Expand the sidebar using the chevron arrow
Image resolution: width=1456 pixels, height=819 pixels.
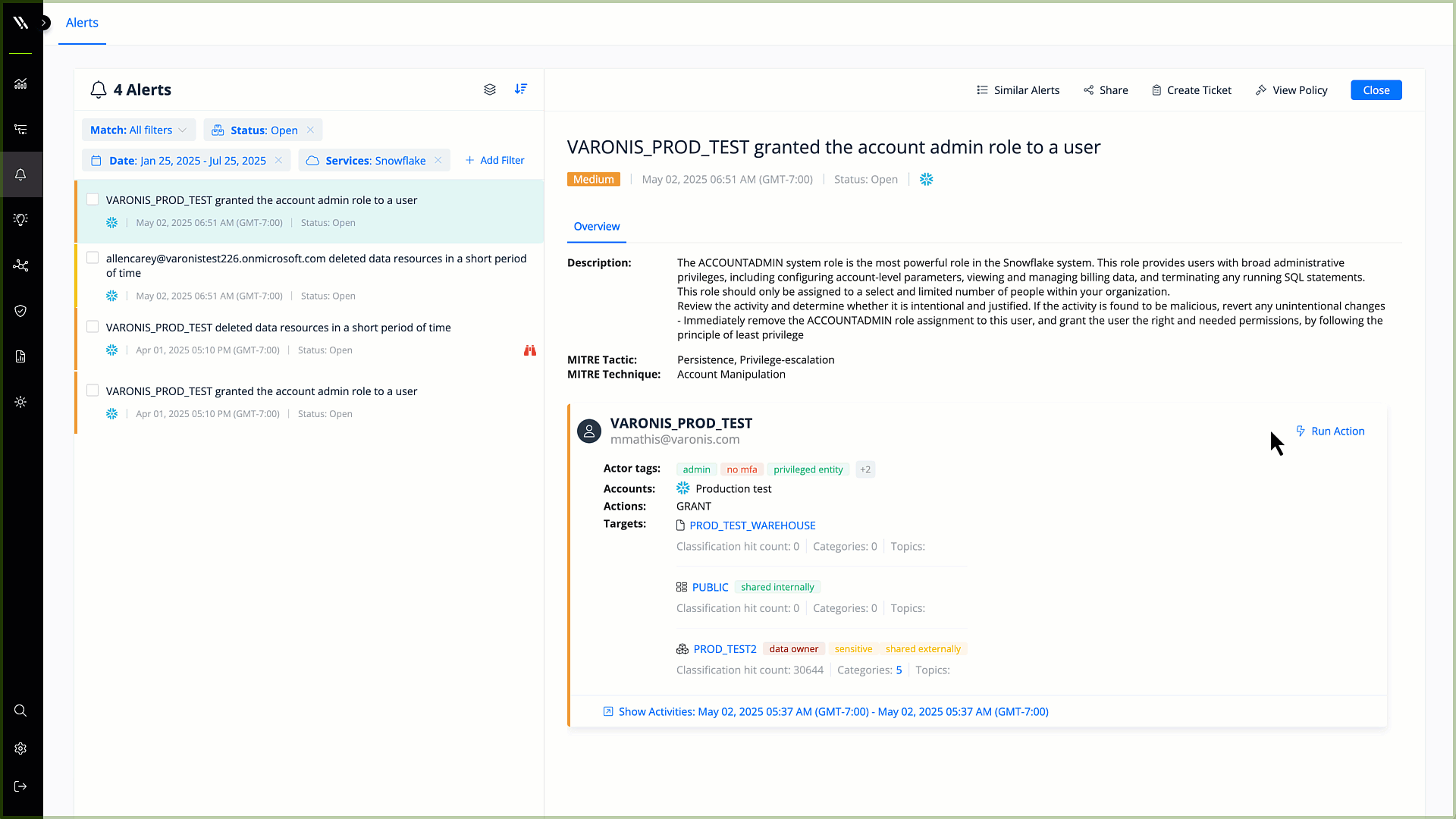pyautogui.click(x=45, y=23)
